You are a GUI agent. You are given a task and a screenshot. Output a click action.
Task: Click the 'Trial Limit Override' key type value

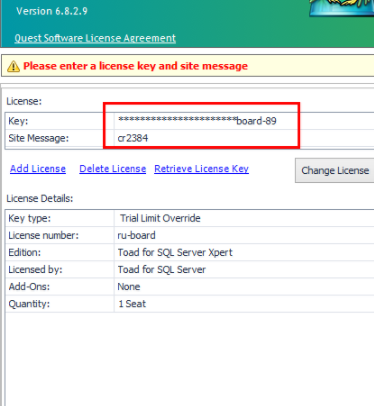[x=160, y=218]
